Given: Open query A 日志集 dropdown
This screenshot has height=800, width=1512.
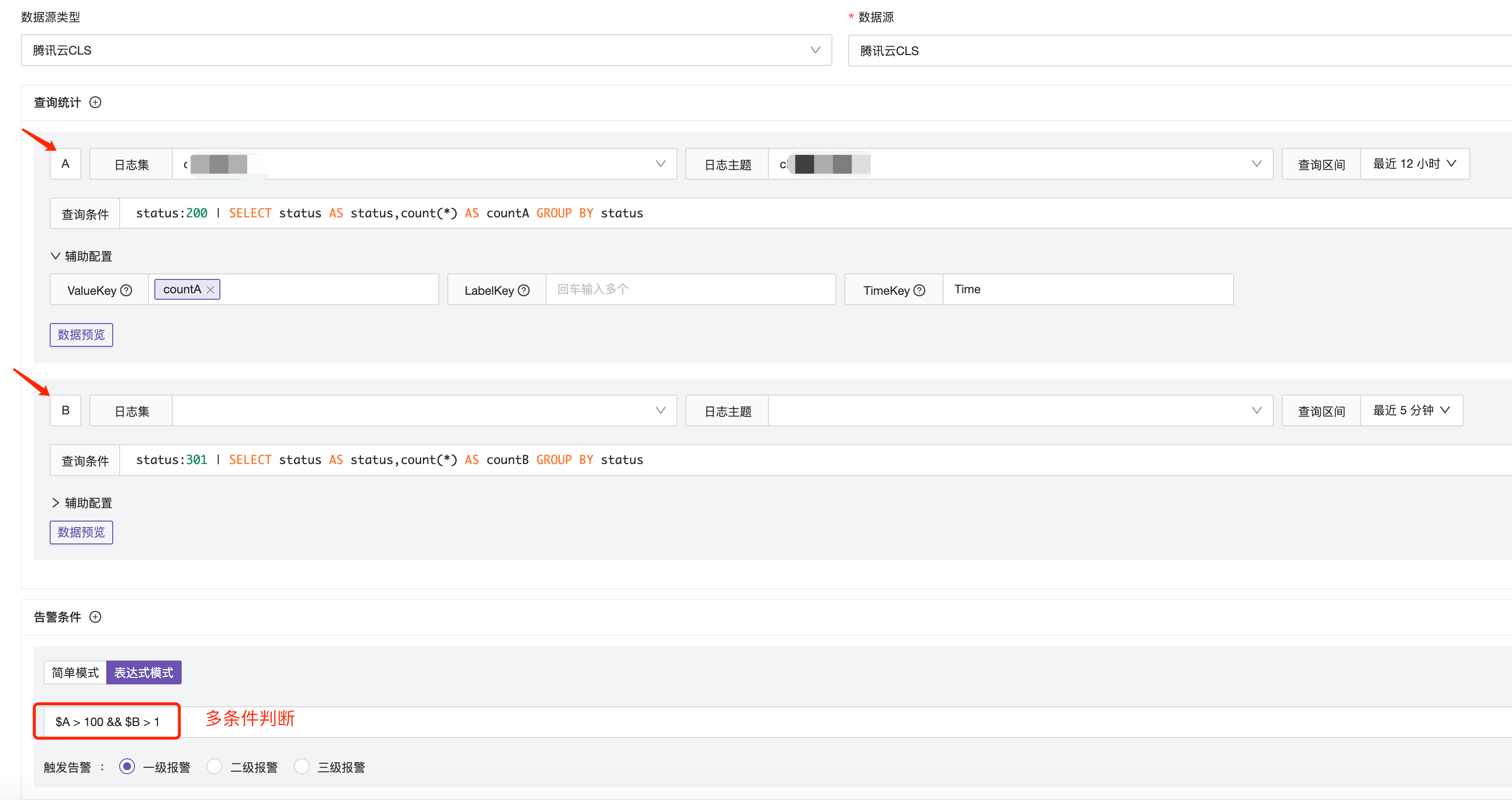Looking at the screenshot, I should point(424,164).
